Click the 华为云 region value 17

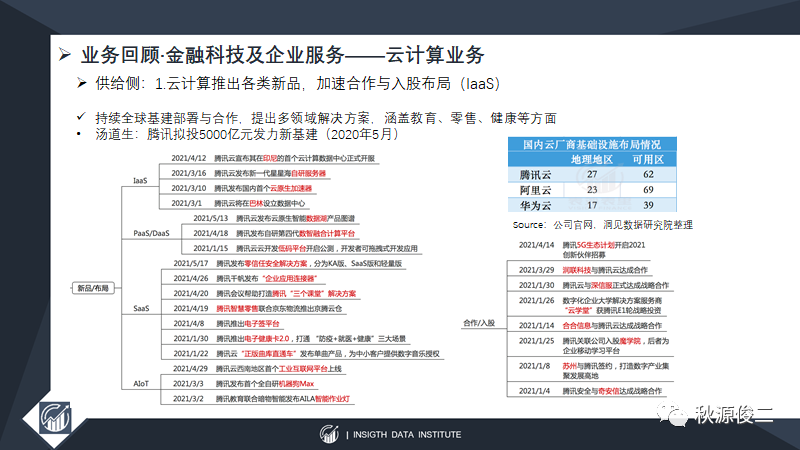pyautogui.click(x=592, y=205)
